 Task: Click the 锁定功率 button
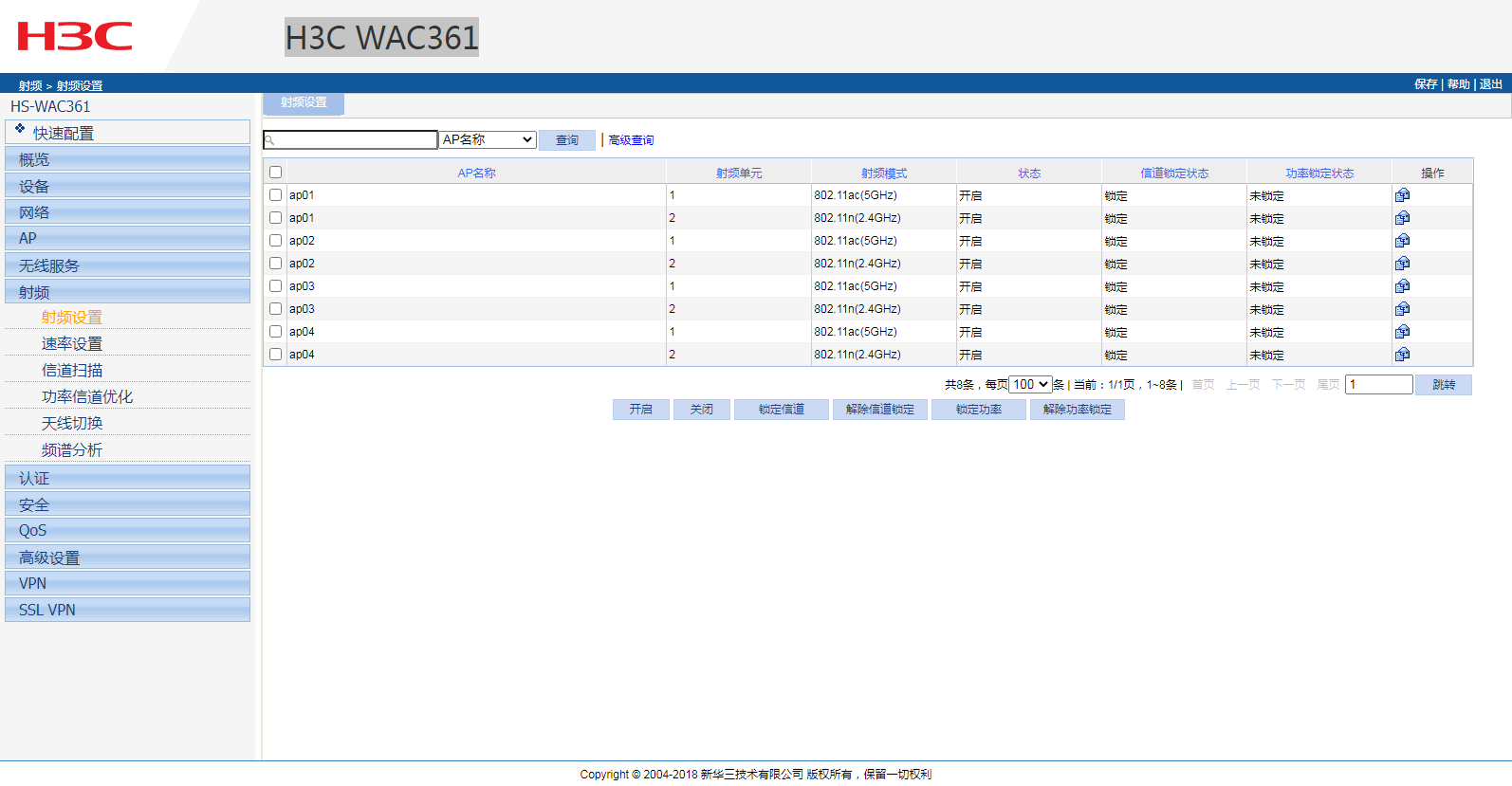979,410
